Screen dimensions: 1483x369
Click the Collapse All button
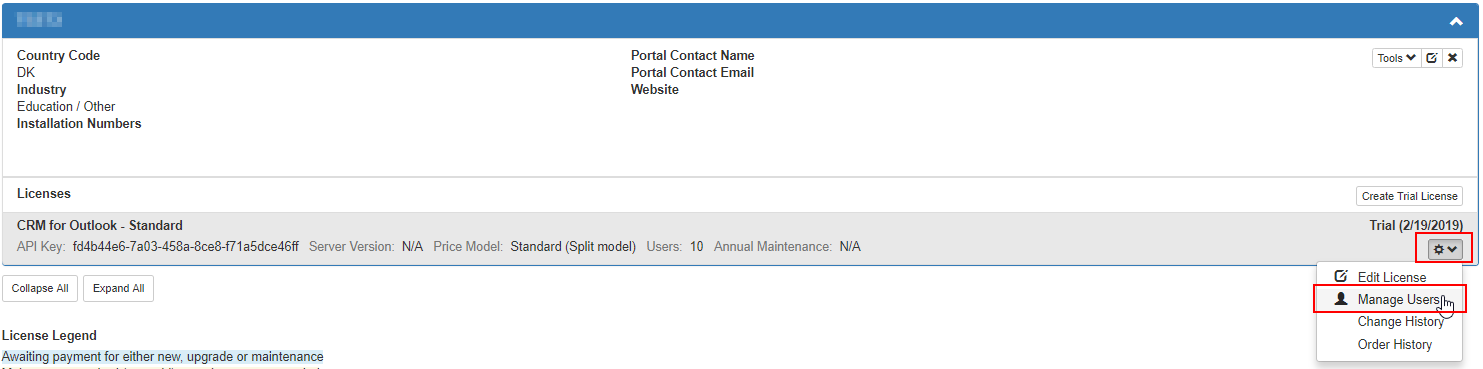pyautogui.click(x=40, y=288)
